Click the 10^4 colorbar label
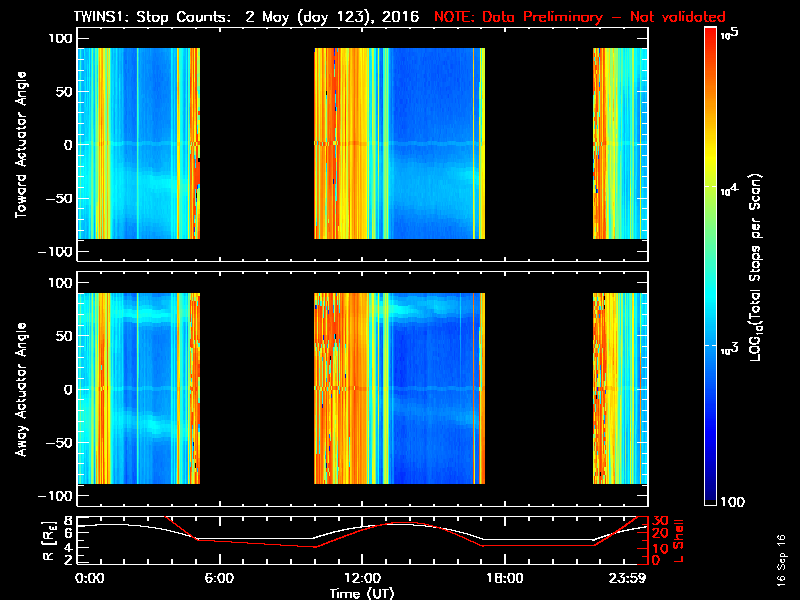Screen dimensions: 800x600 (x=729, y=190)
